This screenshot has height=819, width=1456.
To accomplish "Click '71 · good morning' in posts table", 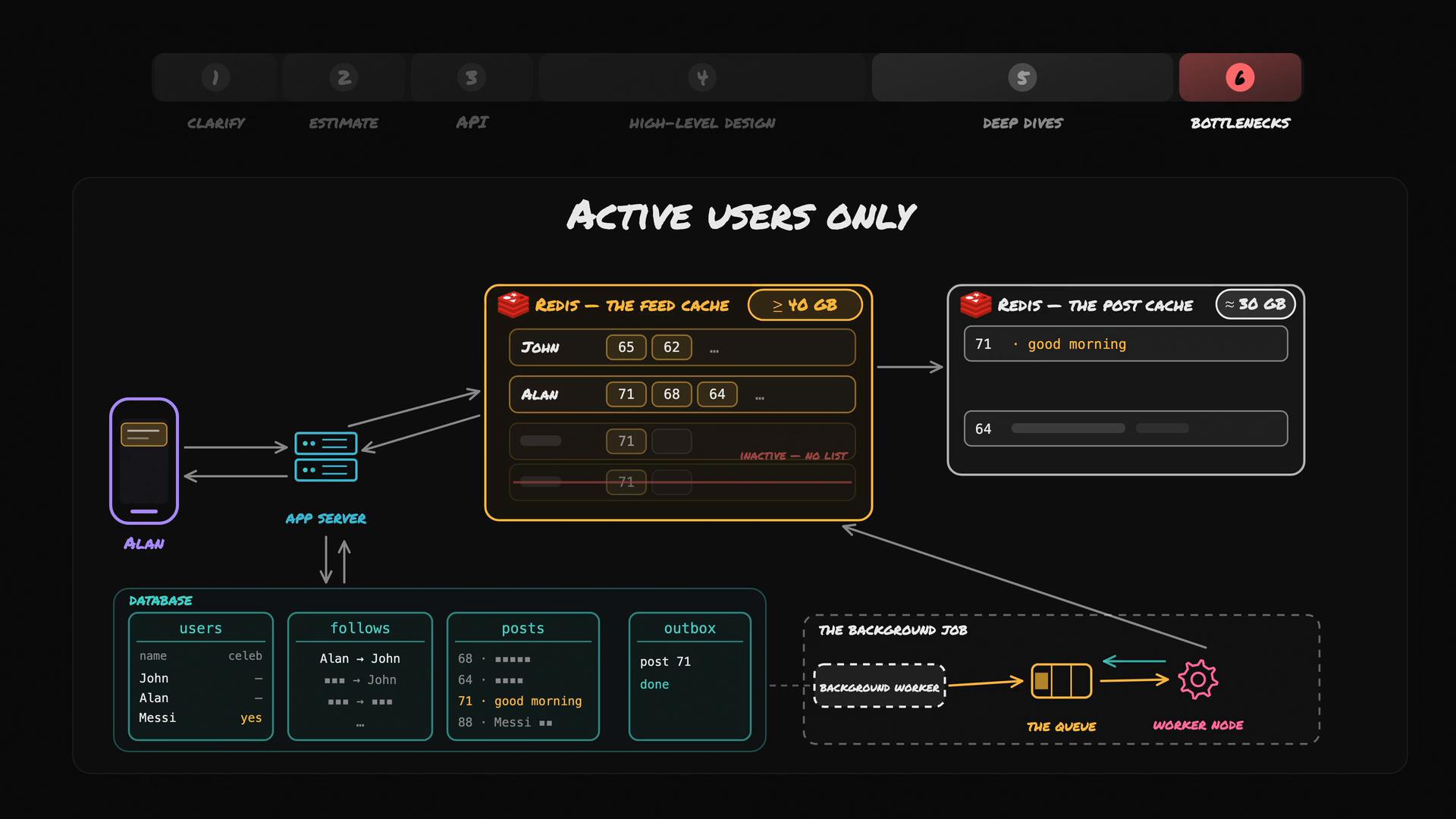I will click(520, 701).
